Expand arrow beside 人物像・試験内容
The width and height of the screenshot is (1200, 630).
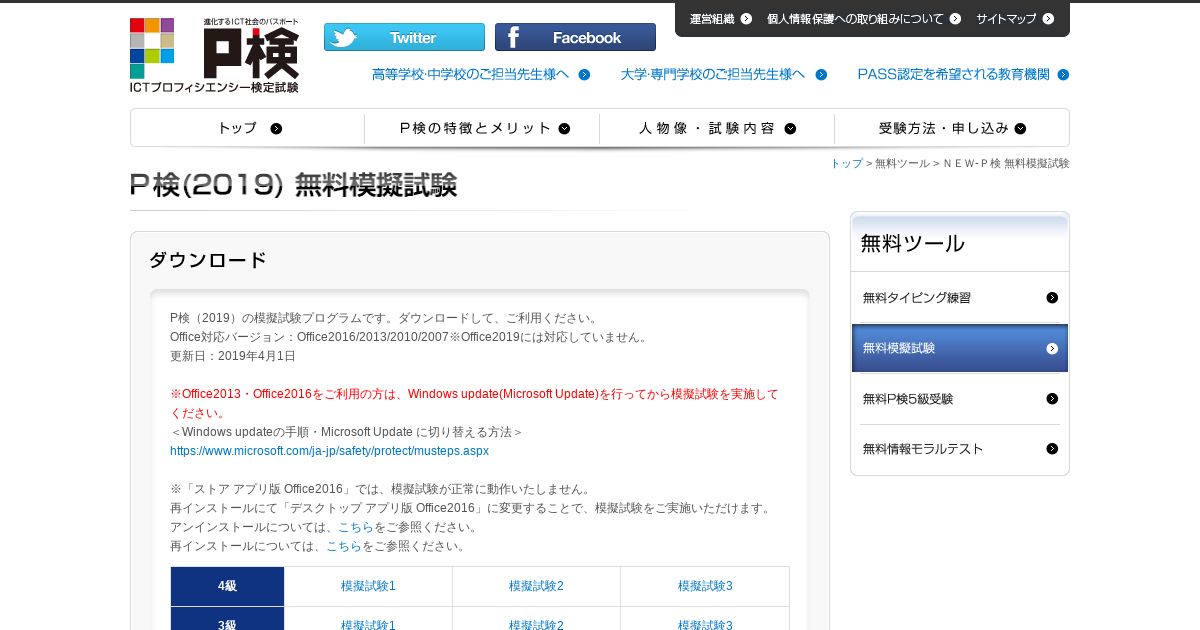click(x=790, y=128)
